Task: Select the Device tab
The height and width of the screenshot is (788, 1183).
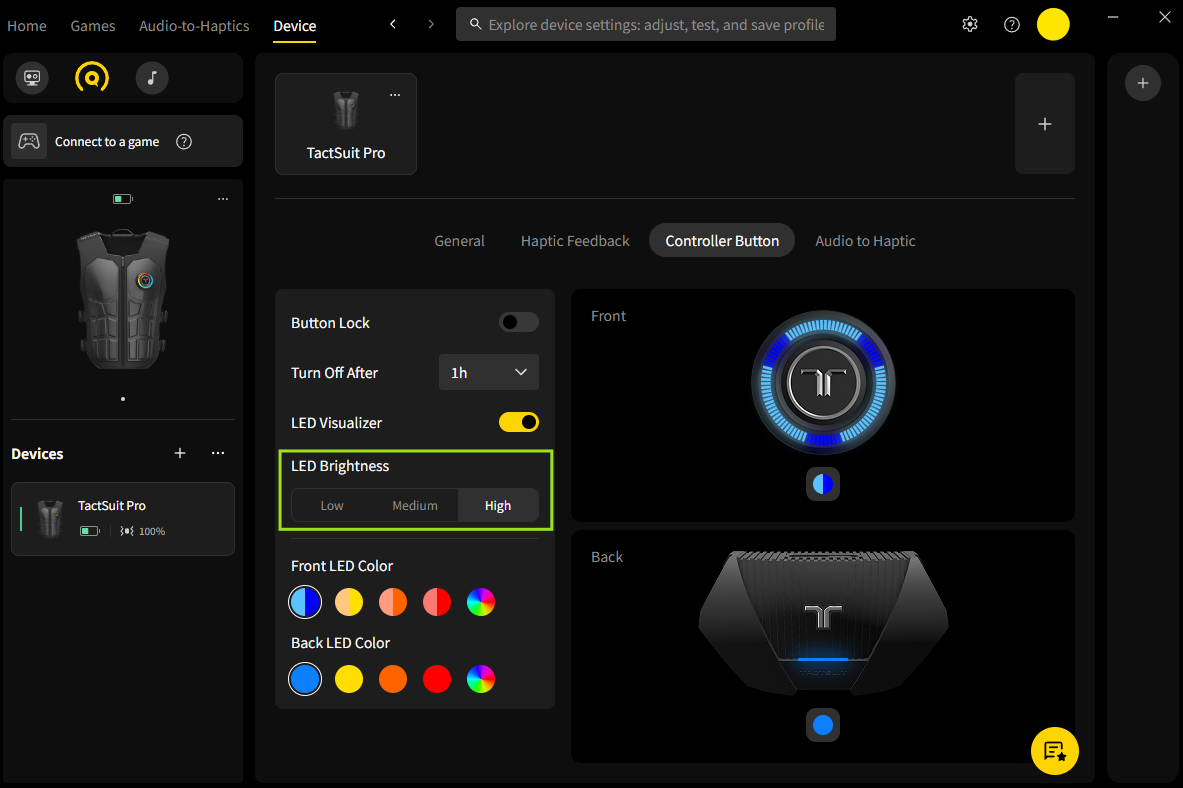Action: (x=294, y=26)
